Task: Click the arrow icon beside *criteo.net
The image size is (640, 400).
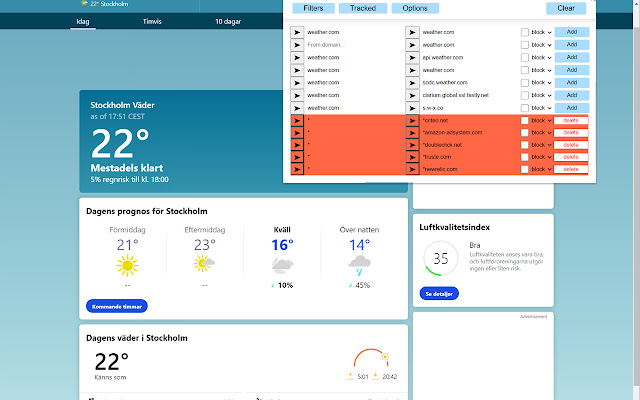Action: coord(412,120)
